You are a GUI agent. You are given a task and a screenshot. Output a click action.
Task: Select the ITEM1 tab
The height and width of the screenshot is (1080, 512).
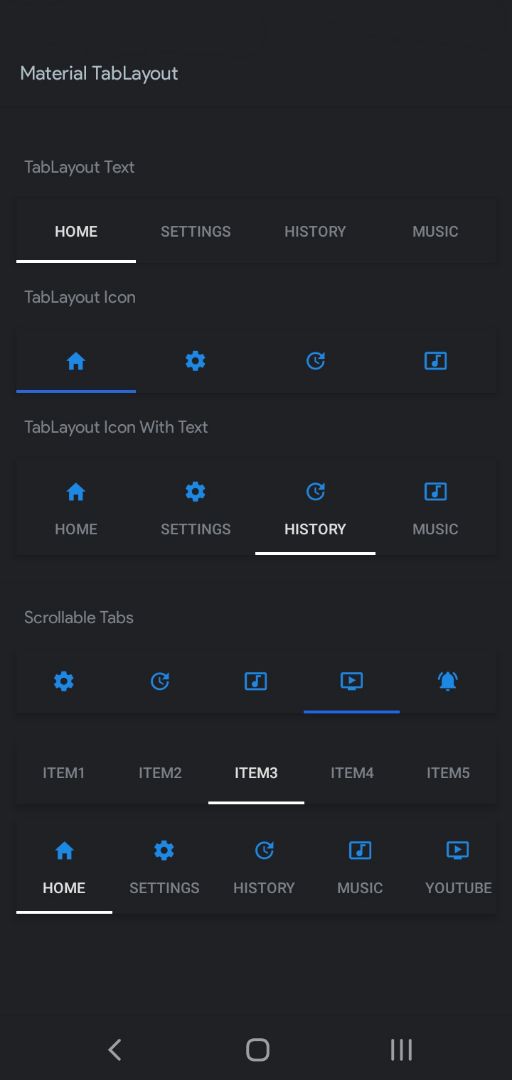64,773
